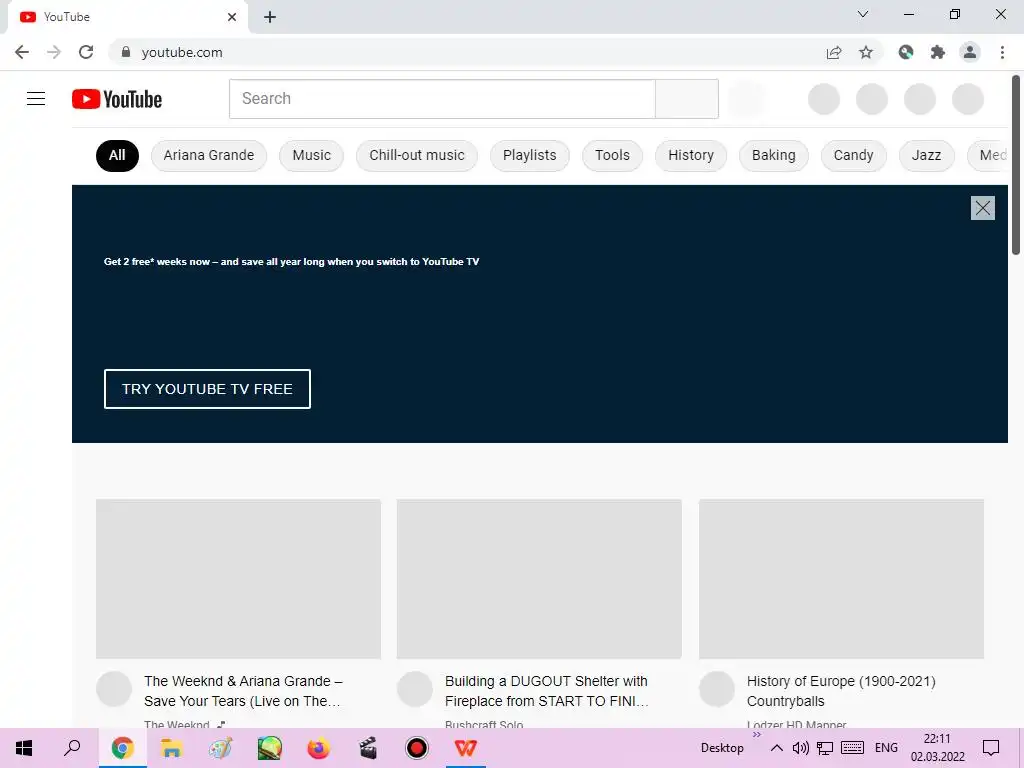This screenshot has height=768, width=1024.
Task: Click the round extension icon beside puzzle
Action: point(906,52)
